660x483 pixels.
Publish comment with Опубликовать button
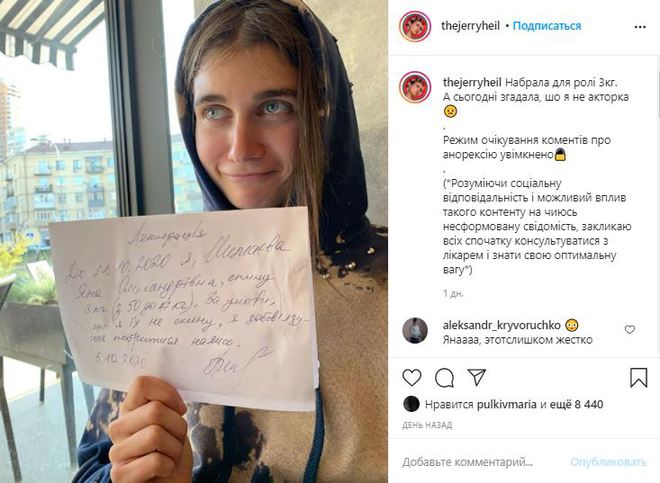coord(608,462)
